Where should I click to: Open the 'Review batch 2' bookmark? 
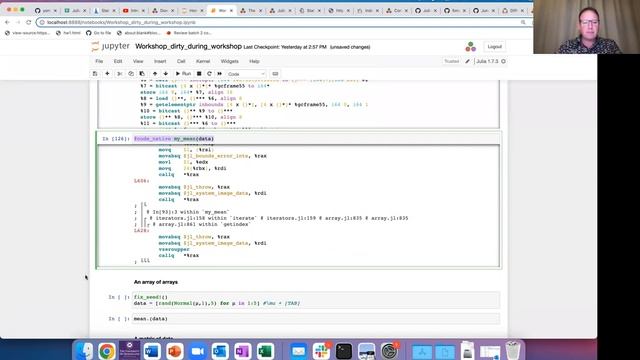pos(188,33)
